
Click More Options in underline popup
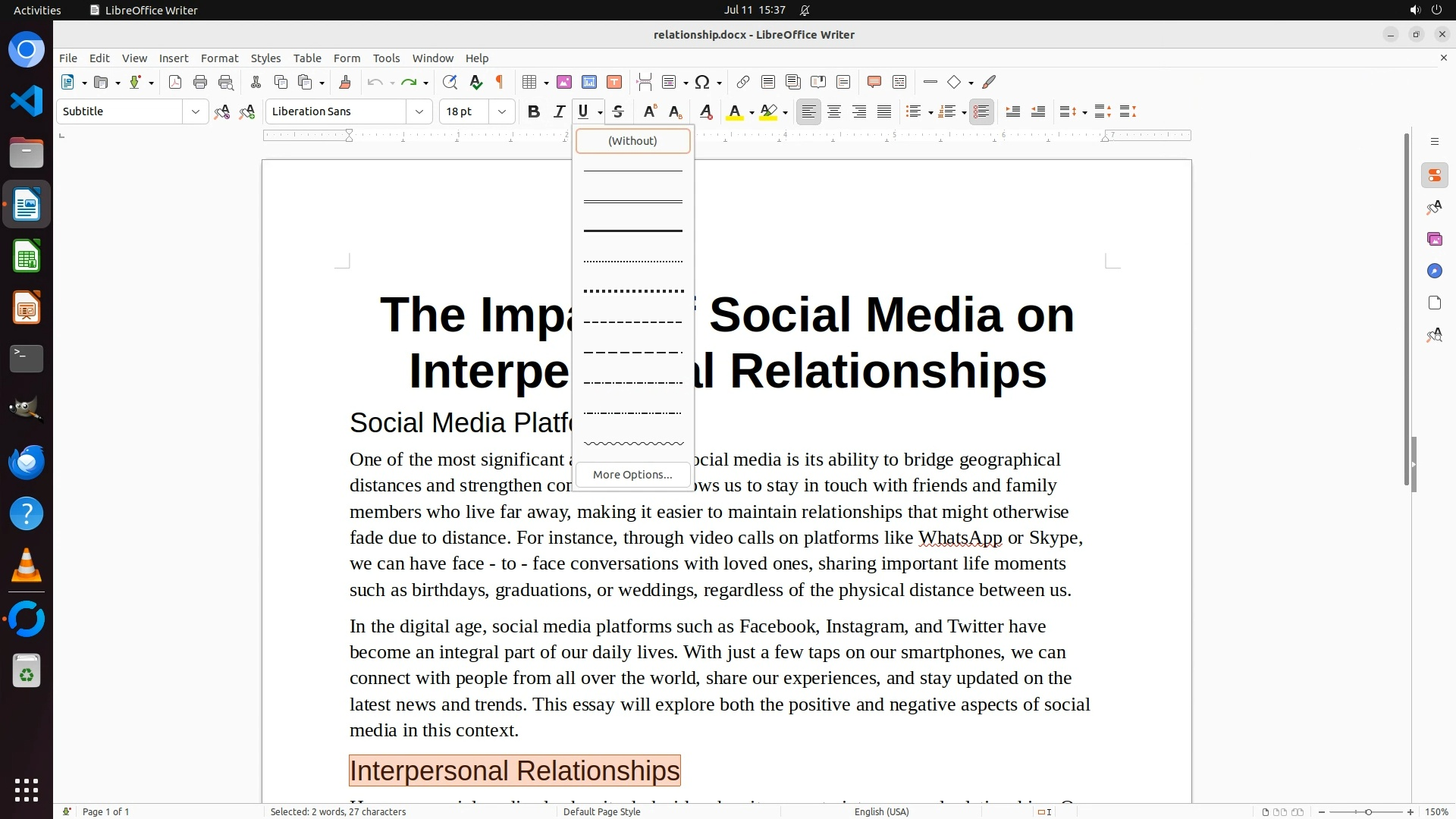click(x=632, y=475)
